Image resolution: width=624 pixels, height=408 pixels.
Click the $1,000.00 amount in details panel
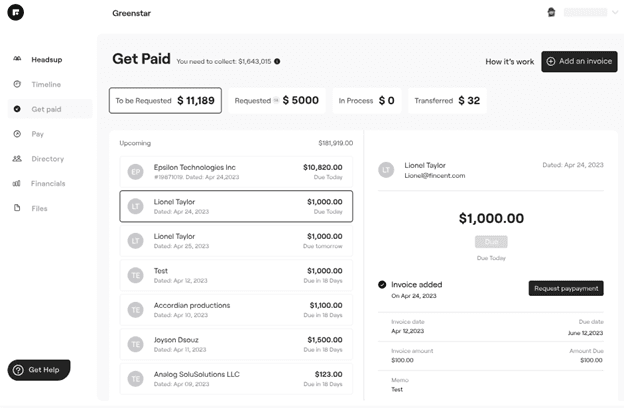click(491, 218)
